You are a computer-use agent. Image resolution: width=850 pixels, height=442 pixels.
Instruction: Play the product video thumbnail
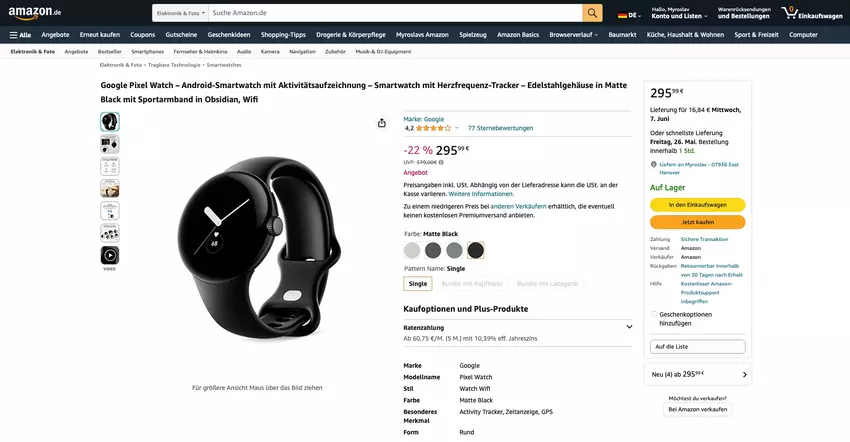pyautogui.click(x=110, y=256)
